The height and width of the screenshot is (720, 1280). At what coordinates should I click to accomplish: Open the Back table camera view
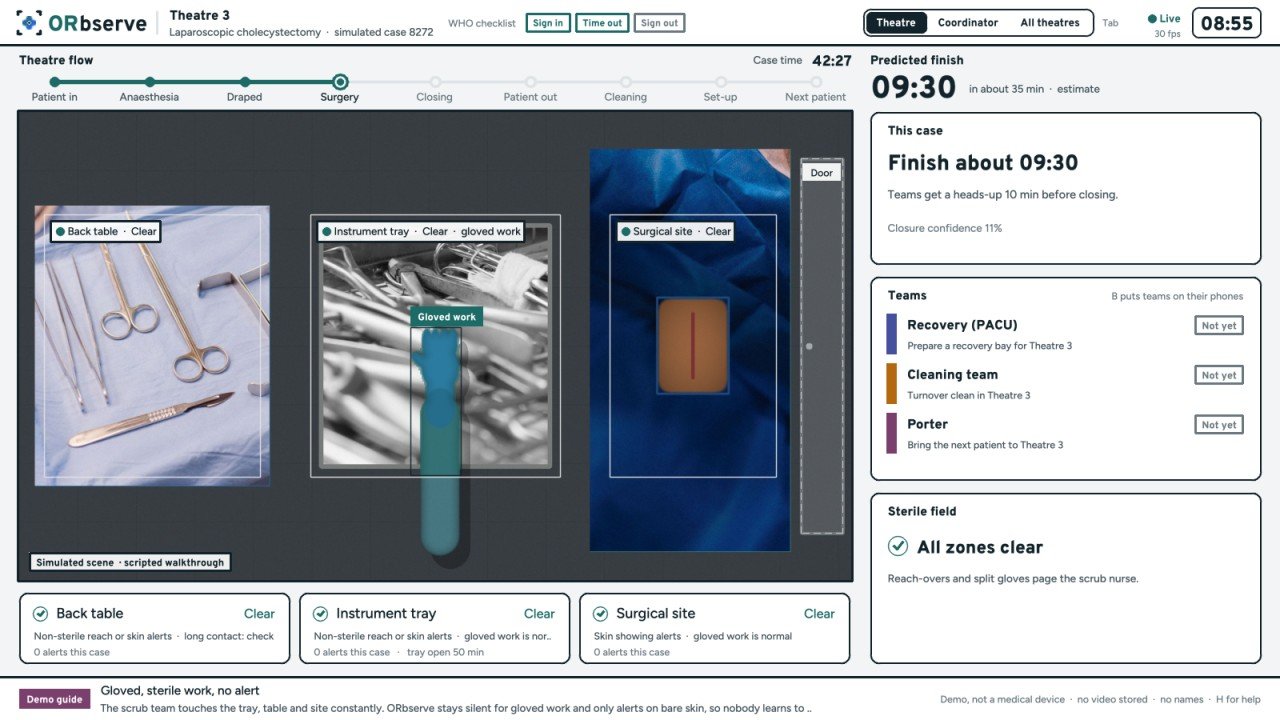pyautogui.click(x=152, y=346)
